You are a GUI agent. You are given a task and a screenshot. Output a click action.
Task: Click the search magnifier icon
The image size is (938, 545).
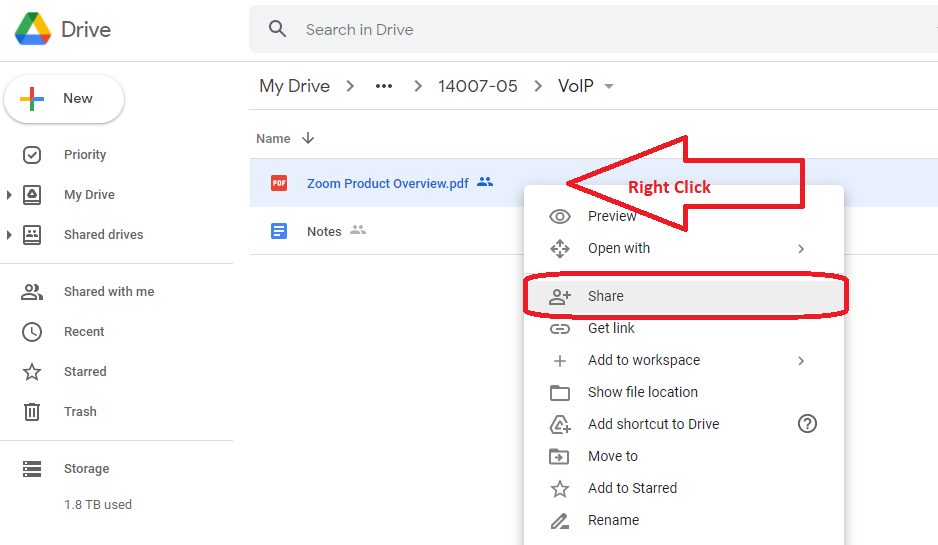tap(277, 29)
